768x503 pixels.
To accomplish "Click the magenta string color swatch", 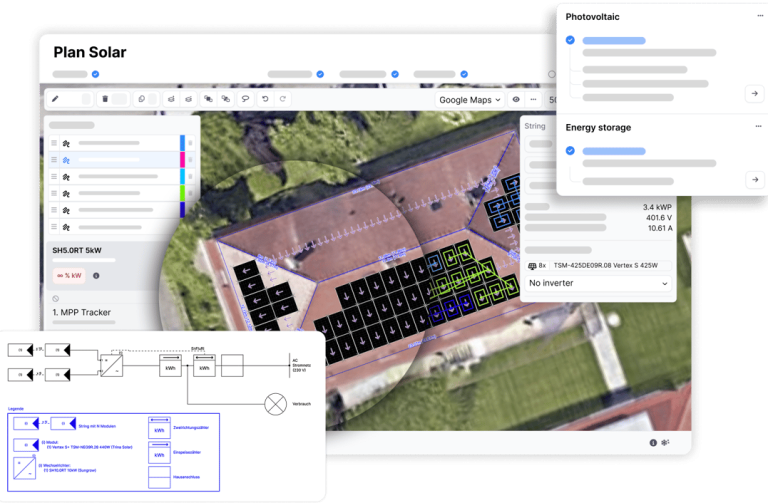I will tap(182, 160).
